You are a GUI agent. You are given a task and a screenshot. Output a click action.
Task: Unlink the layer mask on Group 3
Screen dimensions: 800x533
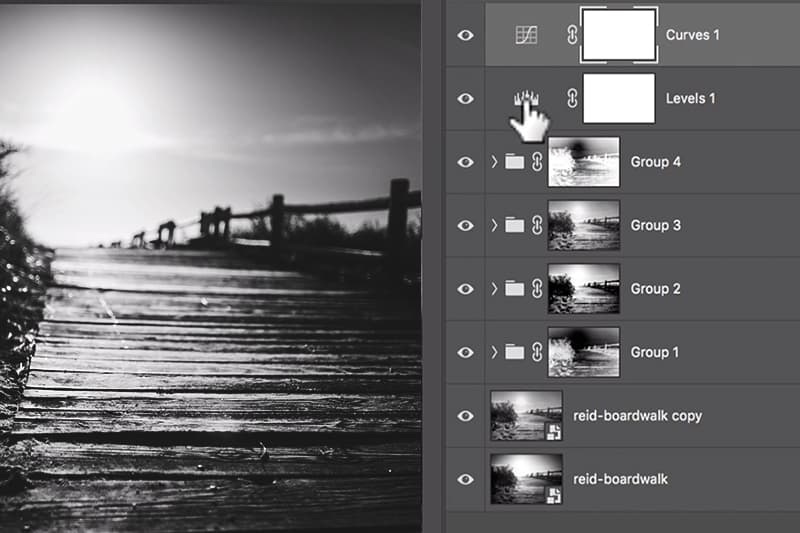tap(537, 225)
